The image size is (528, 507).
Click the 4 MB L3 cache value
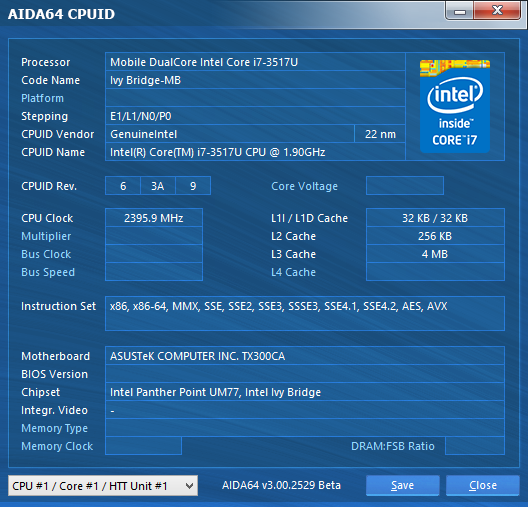point(435,254)
